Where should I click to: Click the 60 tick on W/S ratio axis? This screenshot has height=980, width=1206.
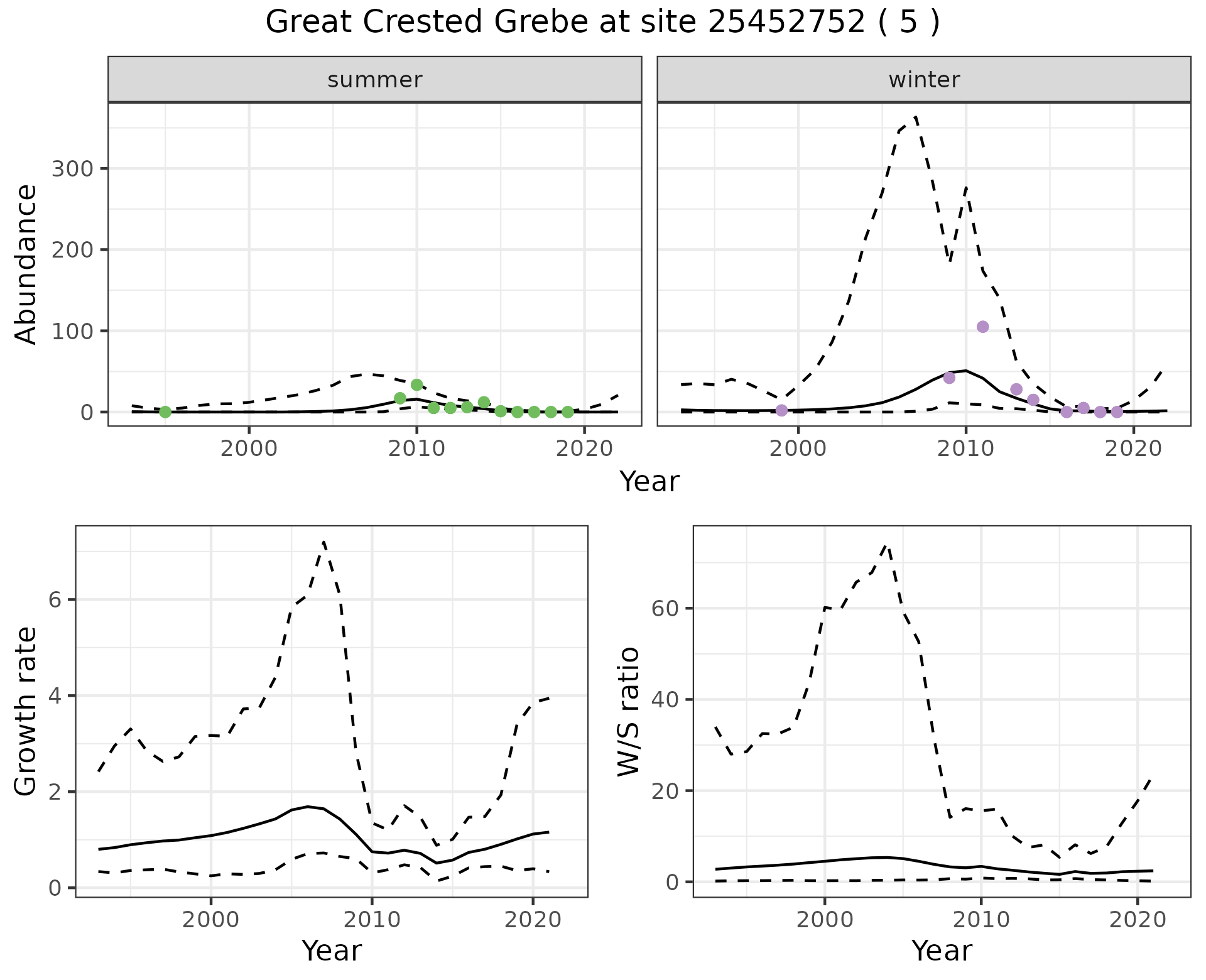664,608
